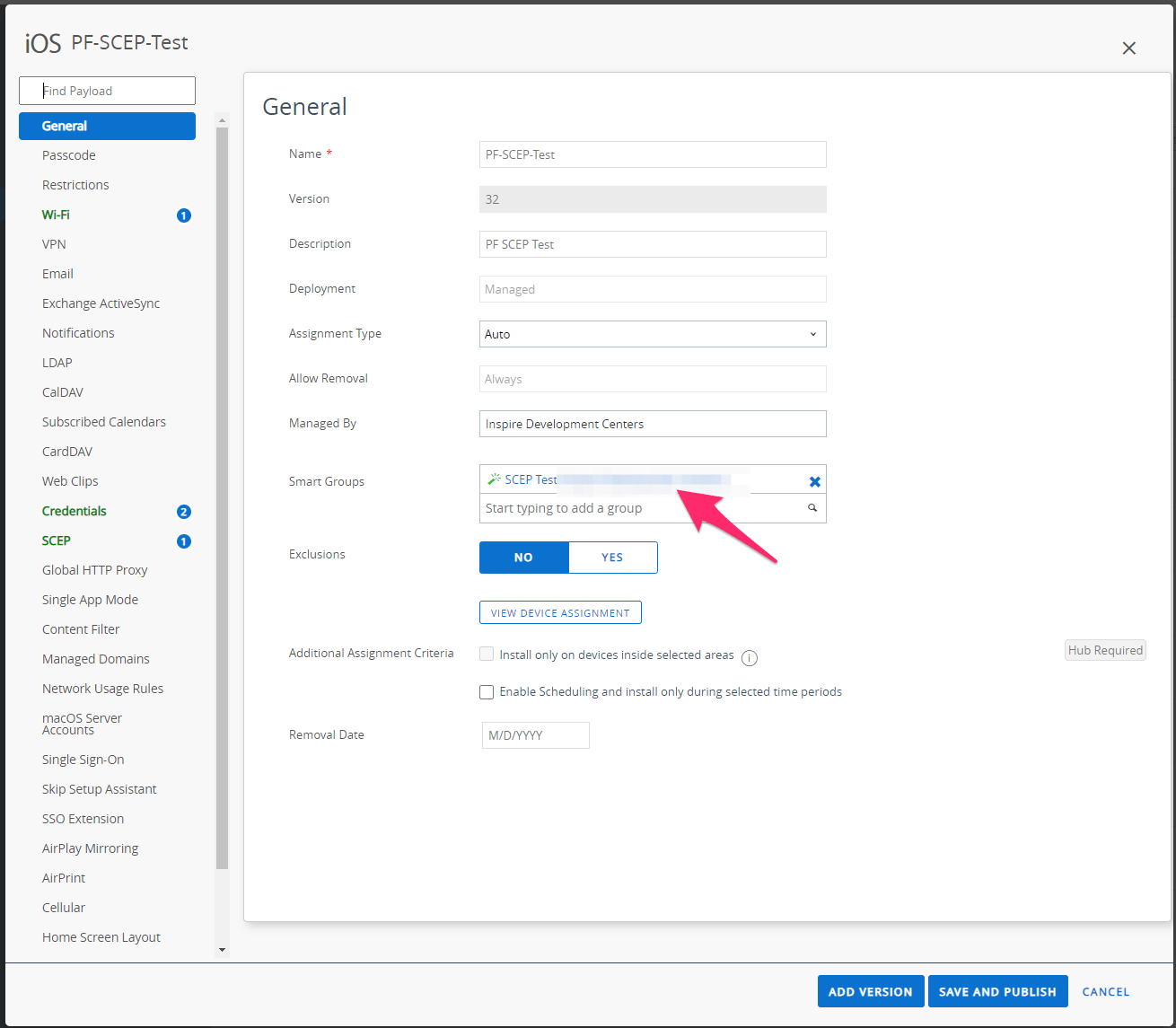1176x1028 pixels.
Task: Click the Find Payload search box
Action: (107, 90)
